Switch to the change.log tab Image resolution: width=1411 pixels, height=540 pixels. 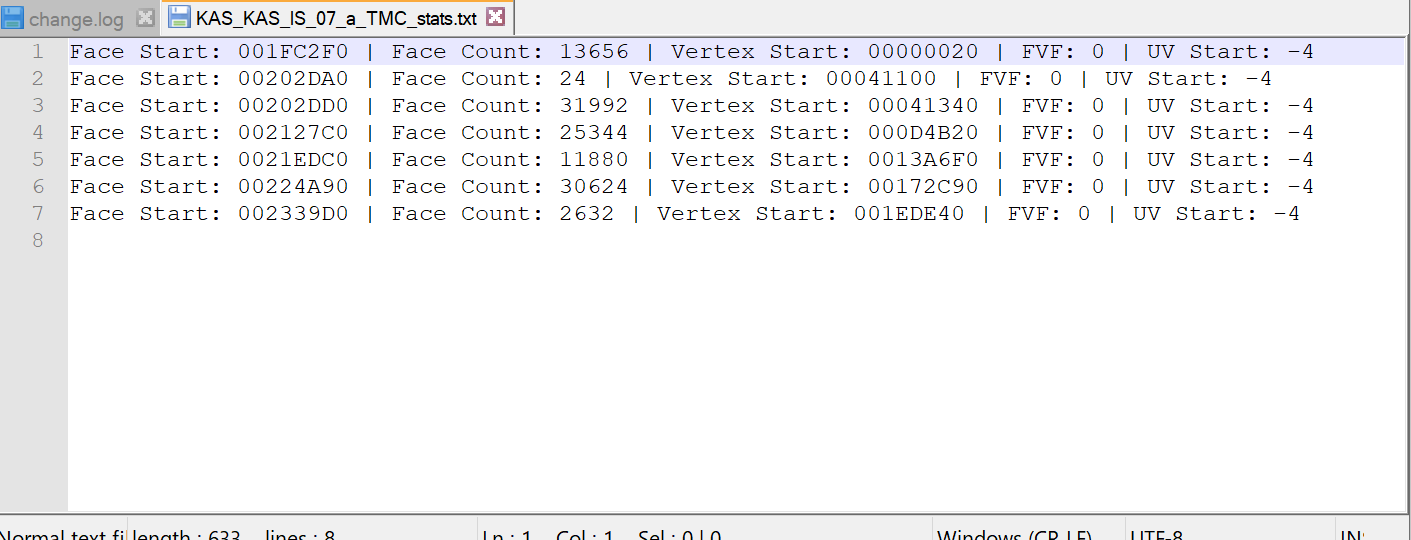77,18
